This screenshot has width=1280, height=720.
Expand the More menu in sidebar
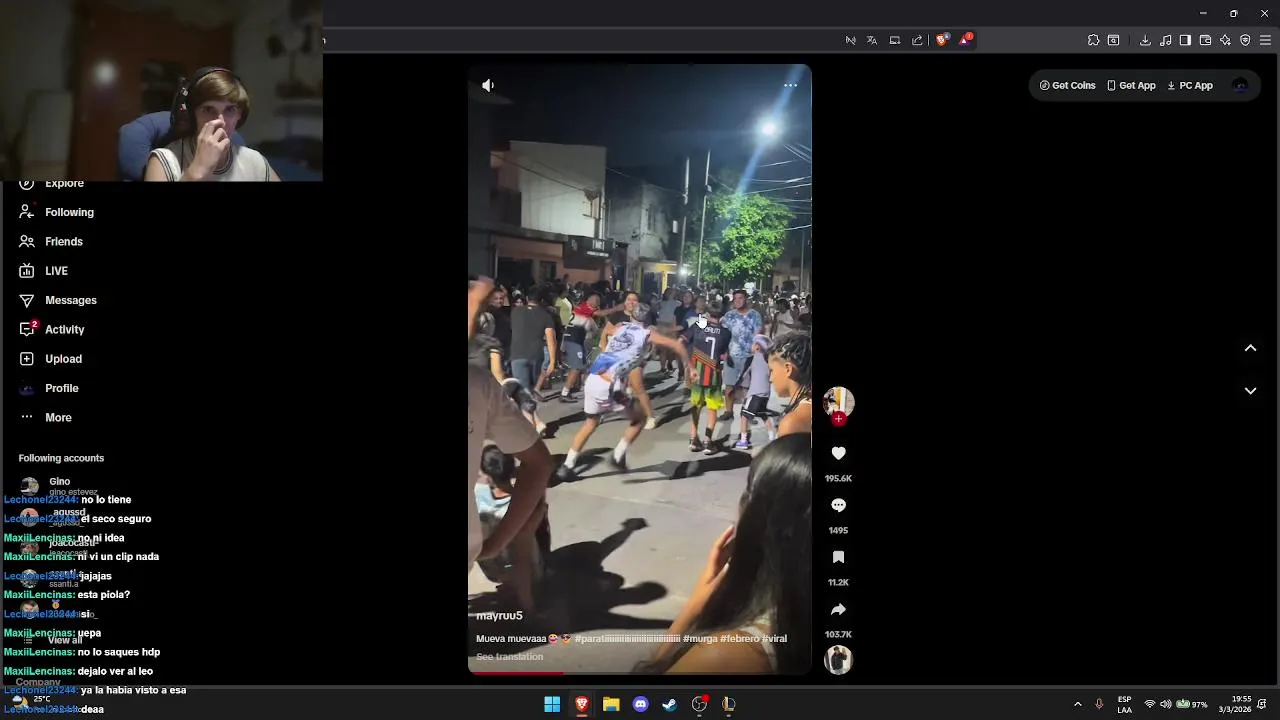(45, 417)
